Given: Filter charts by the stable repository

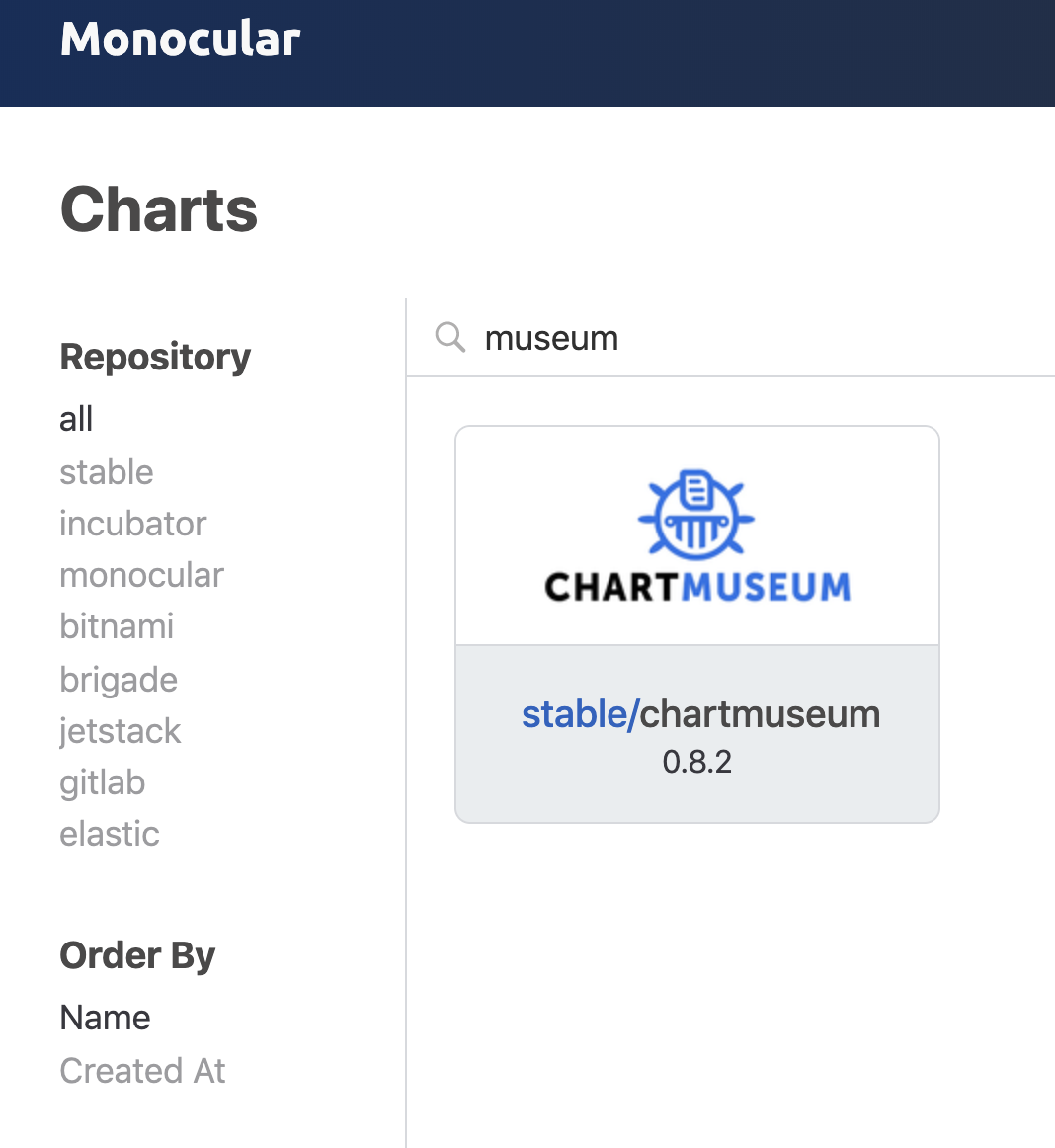Looking at the screenshot, I should pyautogui.click(x=106, y=472).
